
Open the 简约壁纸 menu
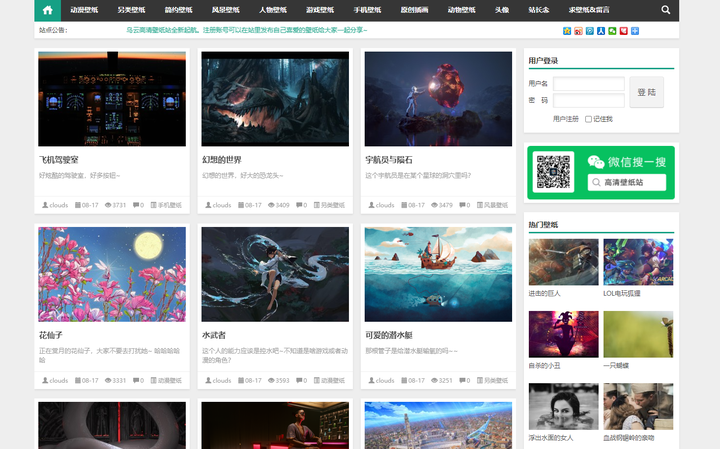click(179, 10)
